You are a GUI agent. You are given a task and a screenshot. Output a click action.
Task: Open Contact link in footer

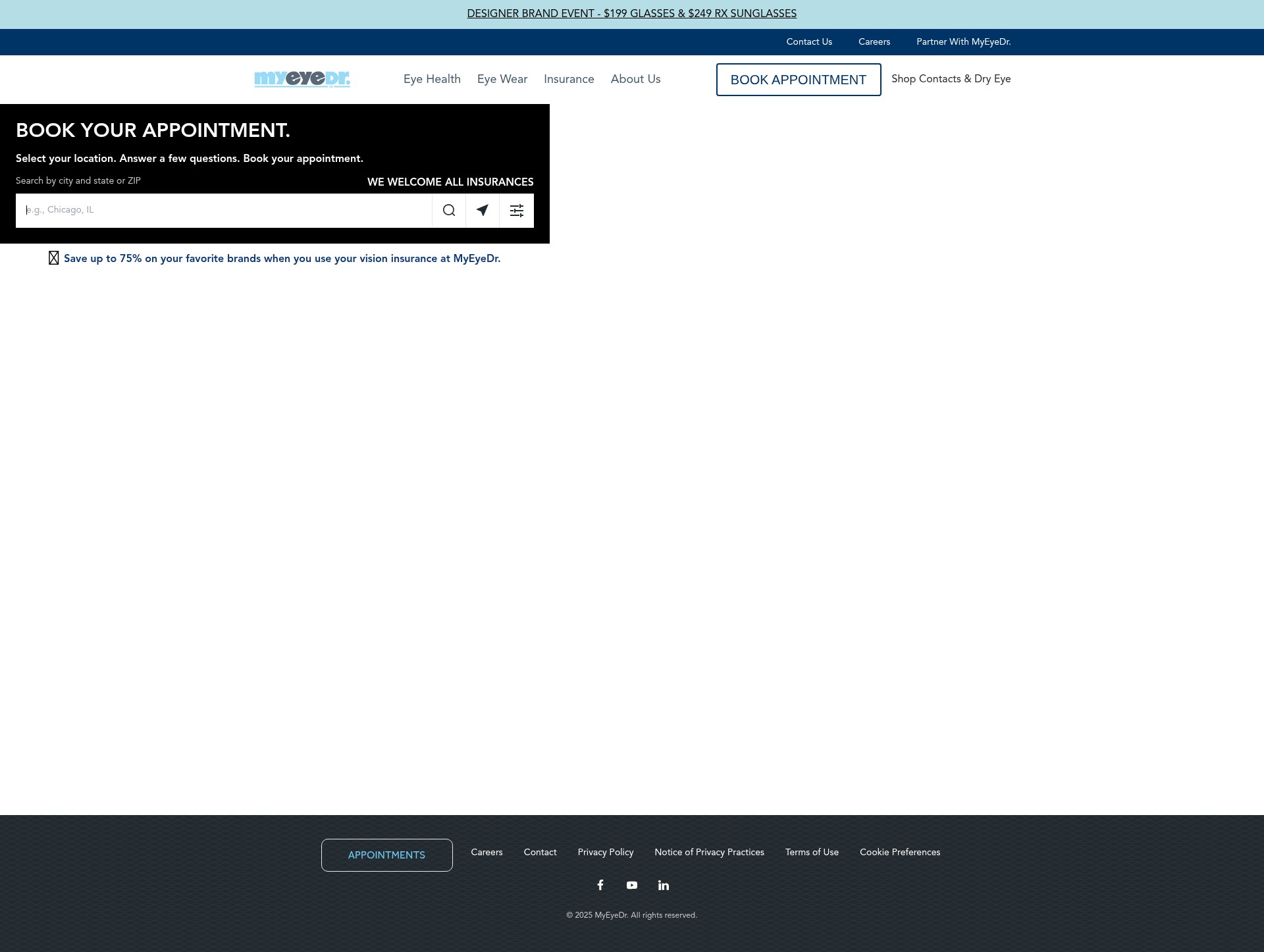(540, 852)
